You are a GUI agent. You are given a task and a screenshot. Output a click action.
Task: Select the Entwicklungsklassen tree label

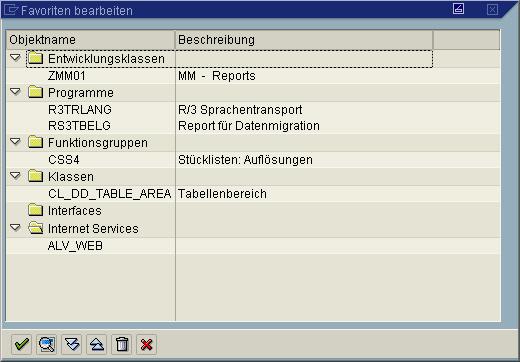pos(106,59)
